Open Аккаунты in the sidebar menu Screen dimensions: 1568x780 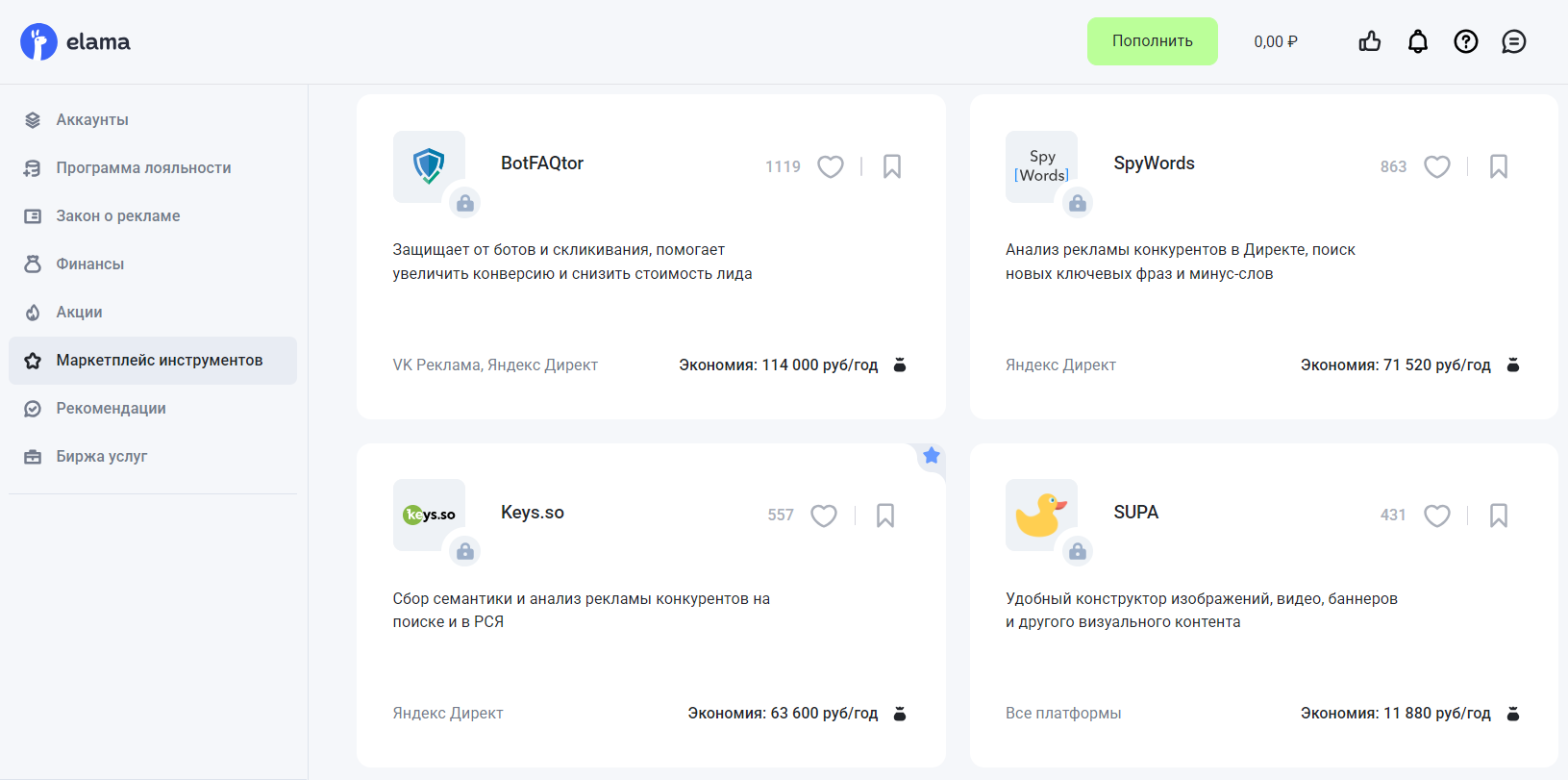153,120
